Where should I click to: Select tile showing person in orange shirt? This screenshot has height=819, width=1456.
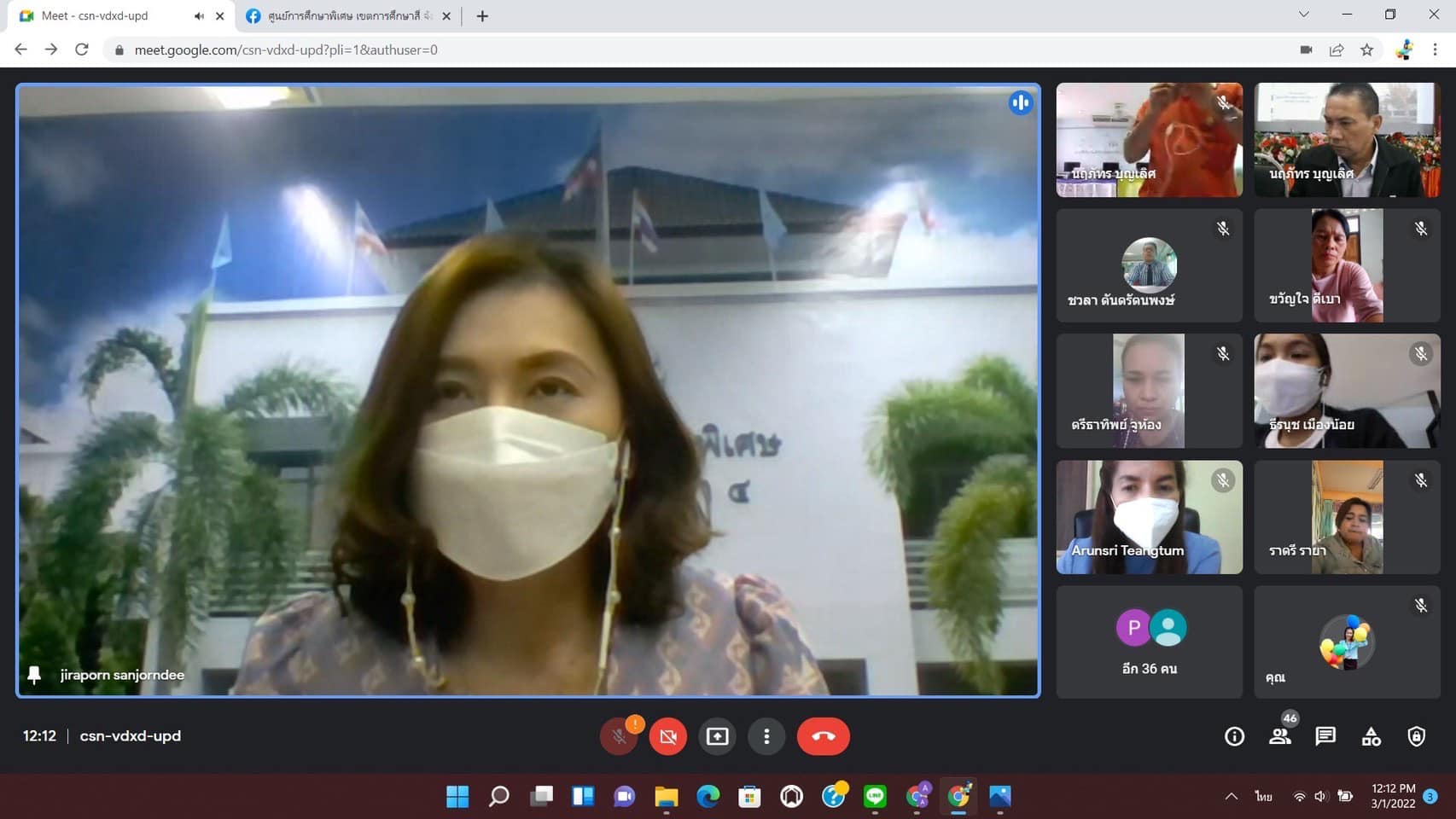point(1150,140)
